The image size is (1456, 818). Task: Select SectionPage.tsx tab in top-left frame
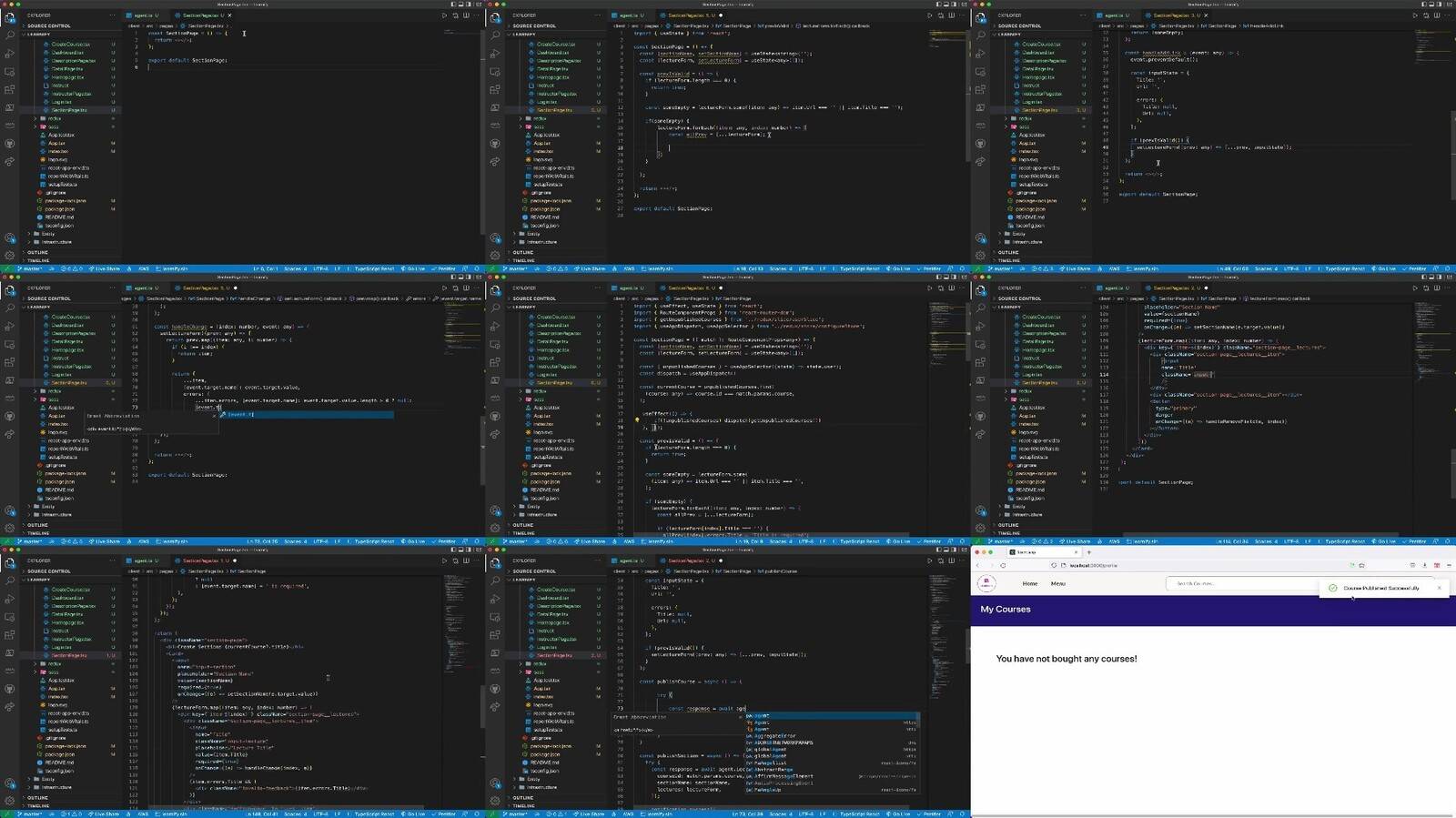[x=201, y=15]
